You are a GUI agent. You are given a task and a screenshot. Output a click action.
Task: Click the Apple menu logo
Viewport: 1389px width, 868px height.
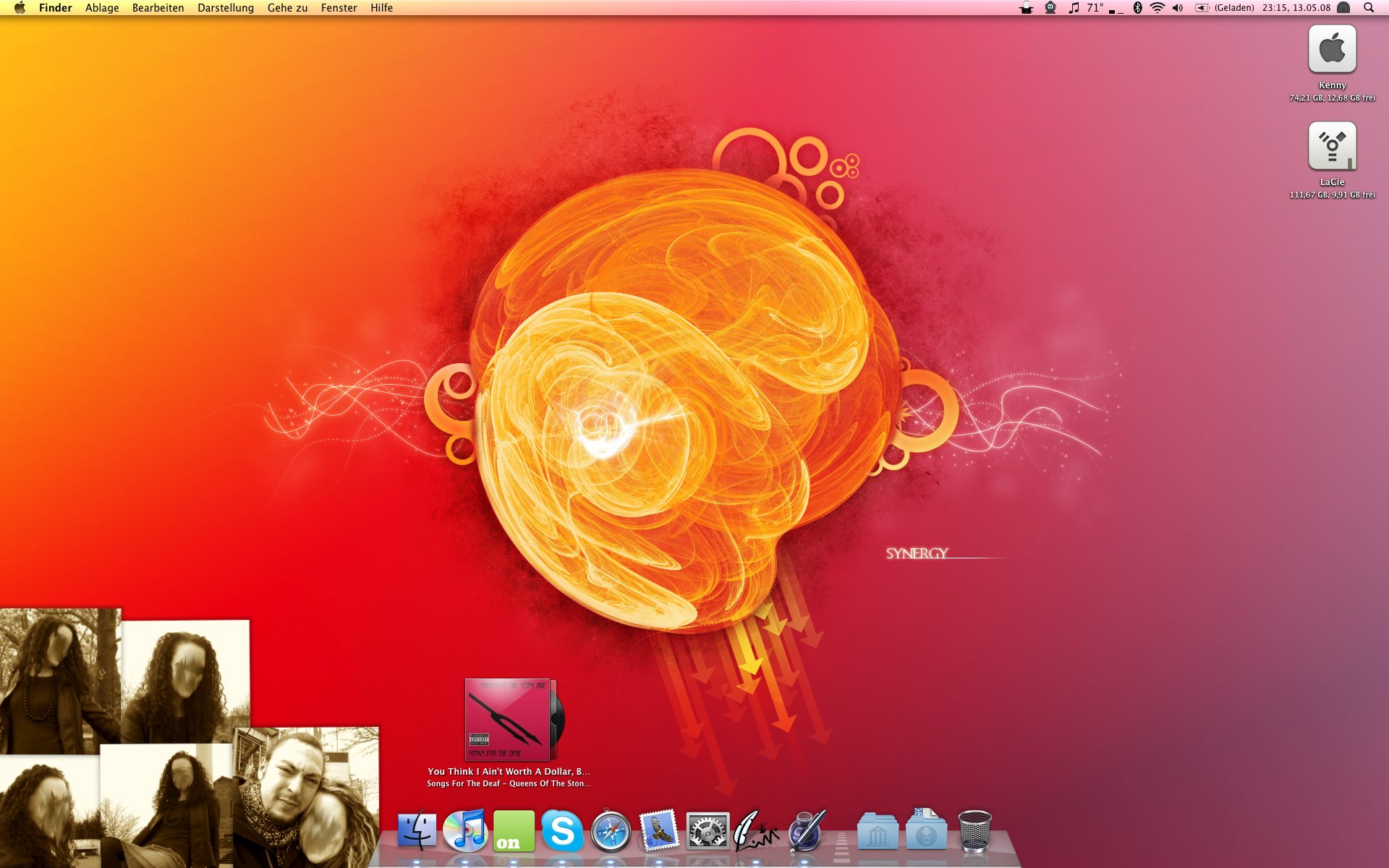click(20, 8)
